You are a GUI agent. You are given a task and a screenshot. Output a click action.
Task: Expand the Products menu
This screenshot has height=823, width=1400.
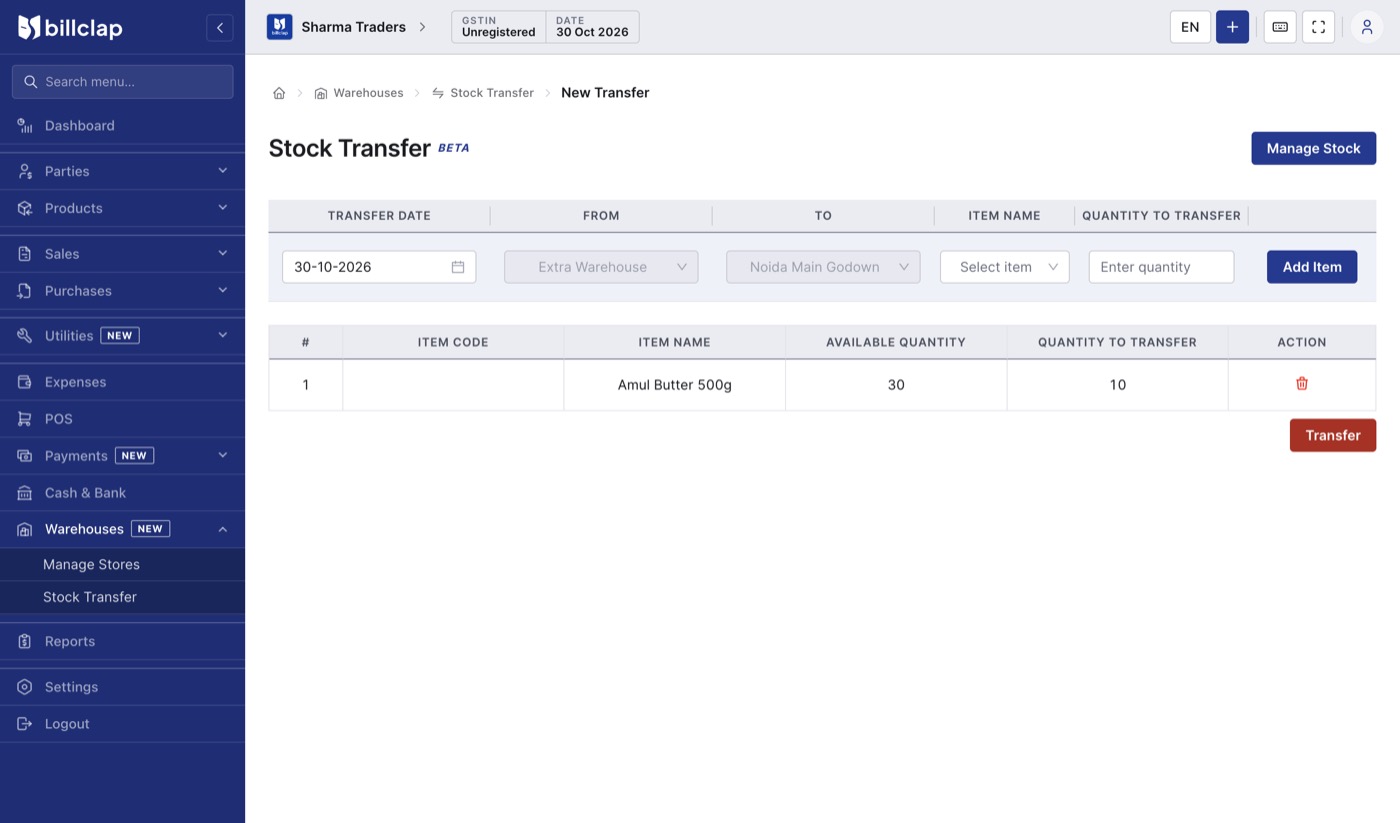point(122,208)
